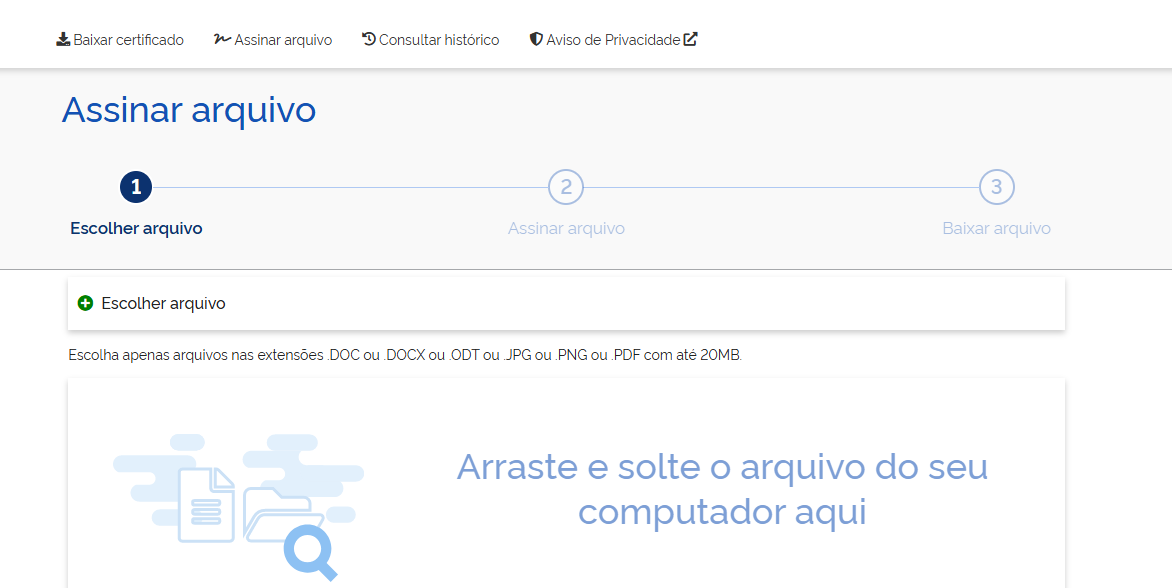The image size is (1172, 588).
Task: Click Assinar arquivo in the top menu
Action: 272,40
